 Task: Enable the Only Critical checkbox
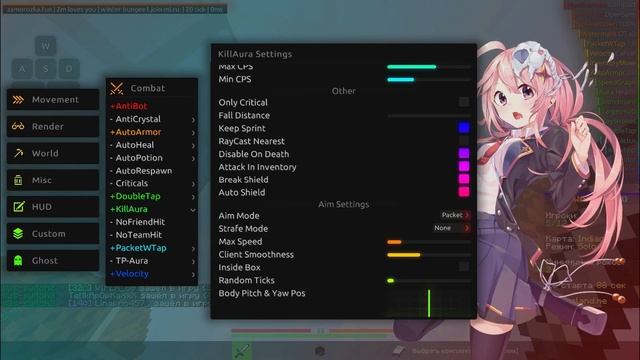pyautogui.click(x=464, y=102)
